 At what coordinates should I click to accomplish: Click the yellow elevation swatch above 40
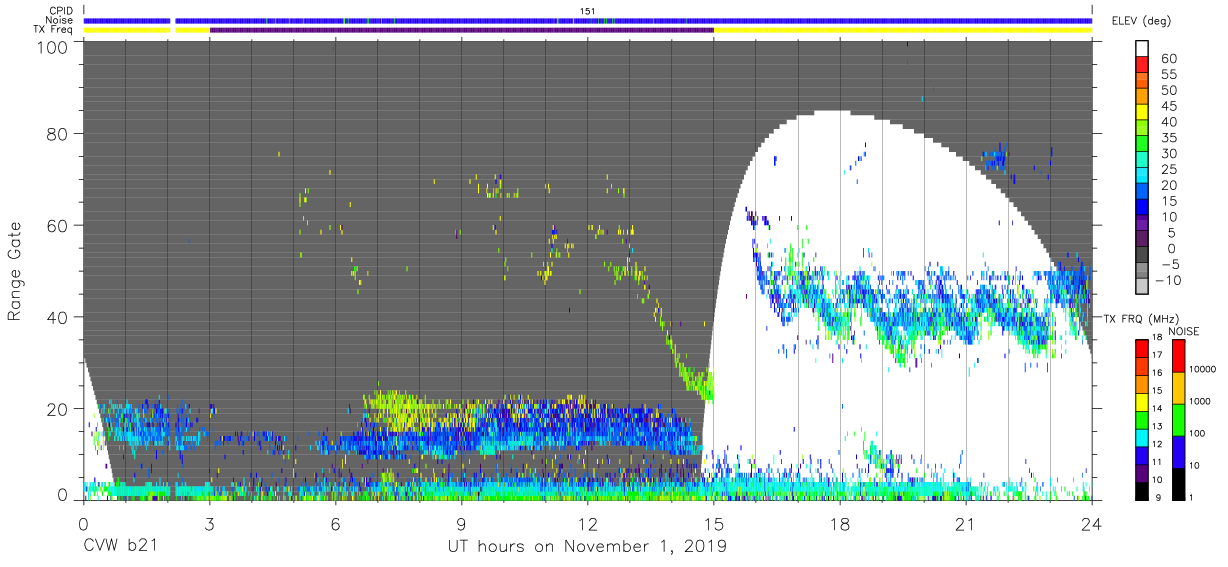coord(1144,113)
